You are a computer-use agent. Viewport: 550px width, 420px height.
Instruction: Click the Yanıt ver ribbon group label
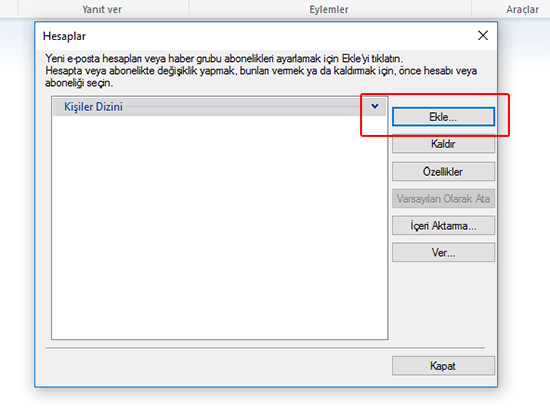tap(102, 9)
